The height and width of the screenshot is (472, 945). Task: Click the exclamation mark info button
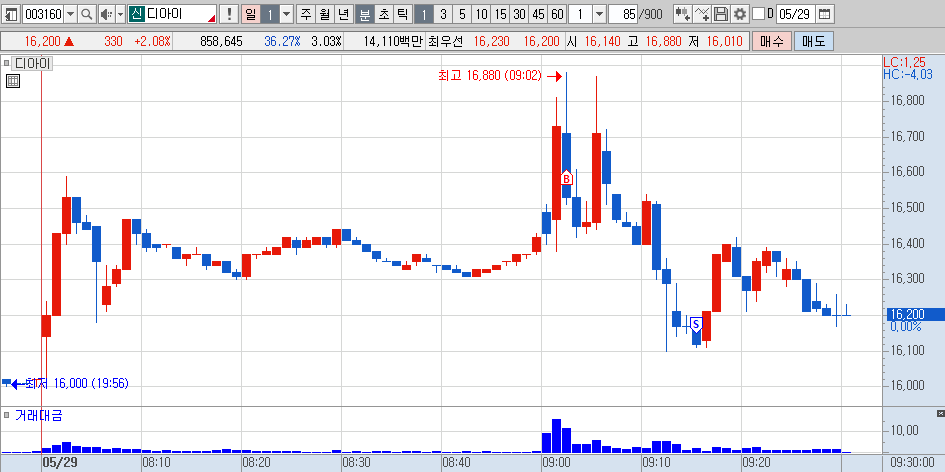coord(228,14)
